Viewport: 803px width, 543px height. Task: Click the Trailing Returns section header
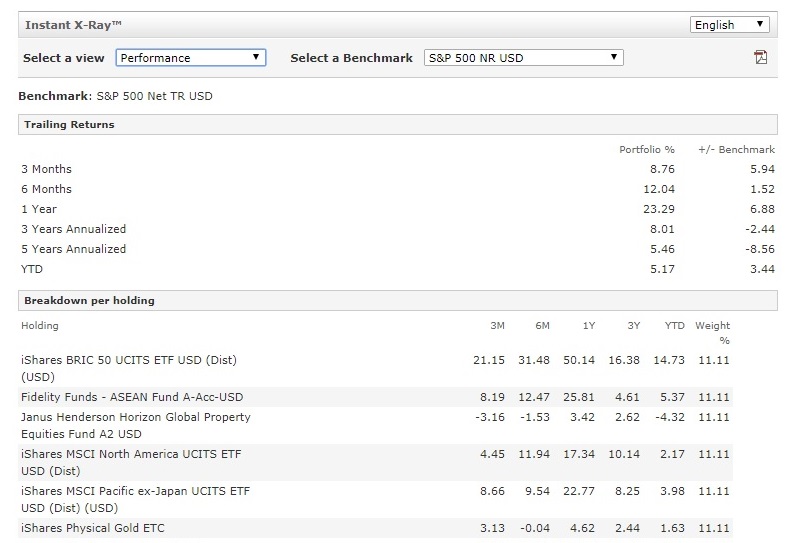397,124
